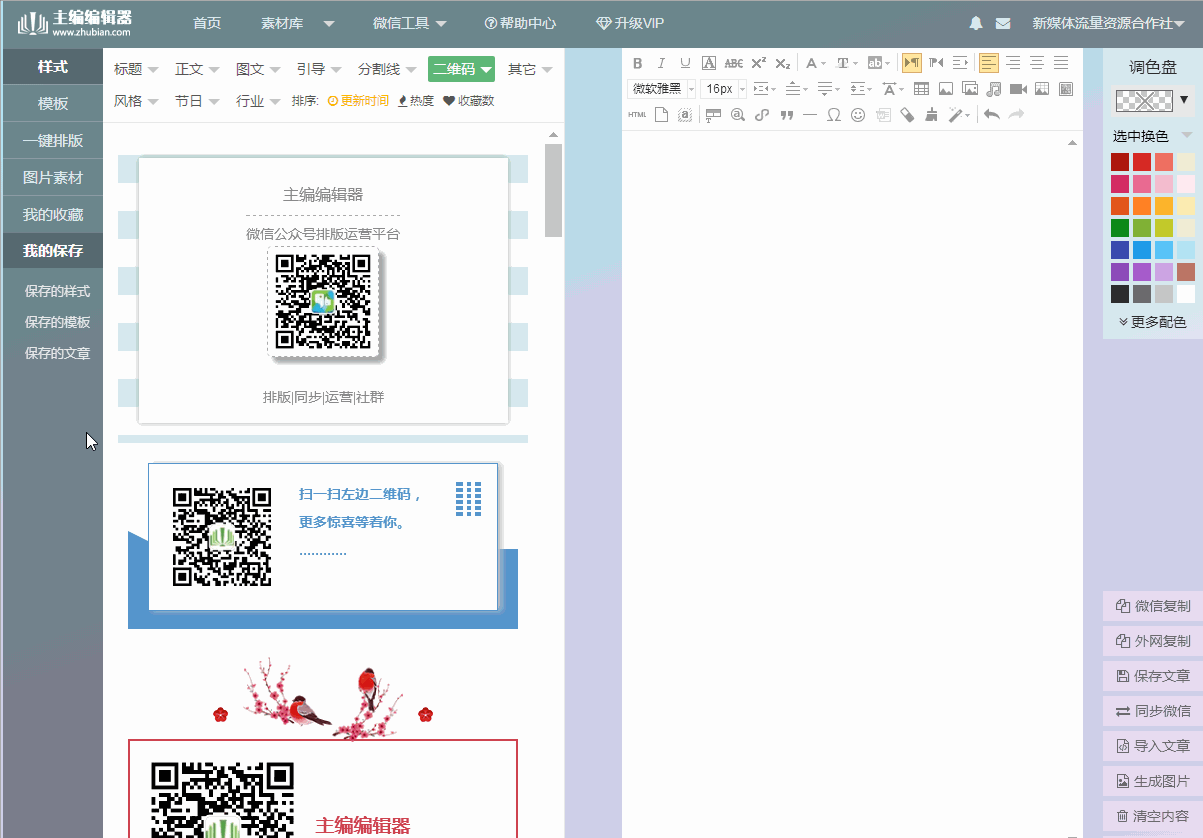The image size is (1203, 838).
Task: Expand the font color dropdown
Action: tap(822, 63)
